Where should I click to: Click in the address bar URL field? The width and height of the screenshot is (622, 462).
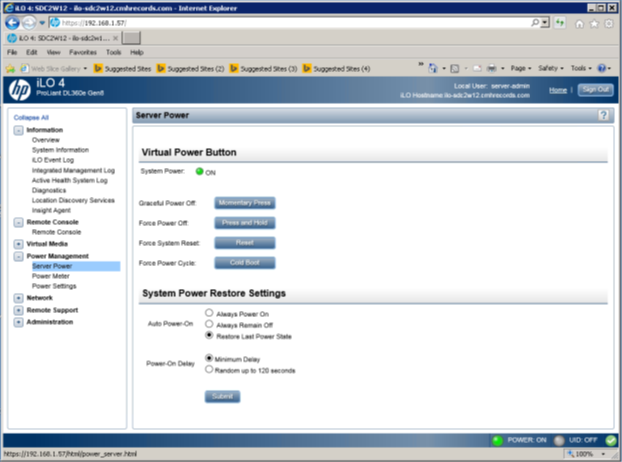pos(290,23)
